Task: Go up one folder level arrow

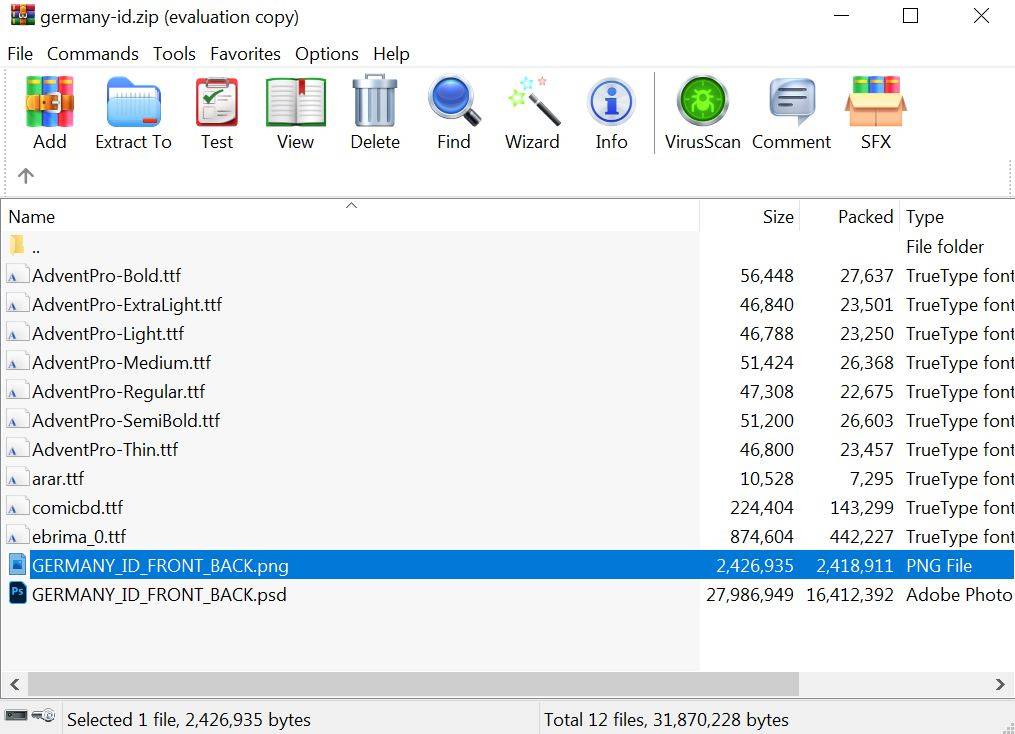Action: pyautogui.click(x=26, y=176)
